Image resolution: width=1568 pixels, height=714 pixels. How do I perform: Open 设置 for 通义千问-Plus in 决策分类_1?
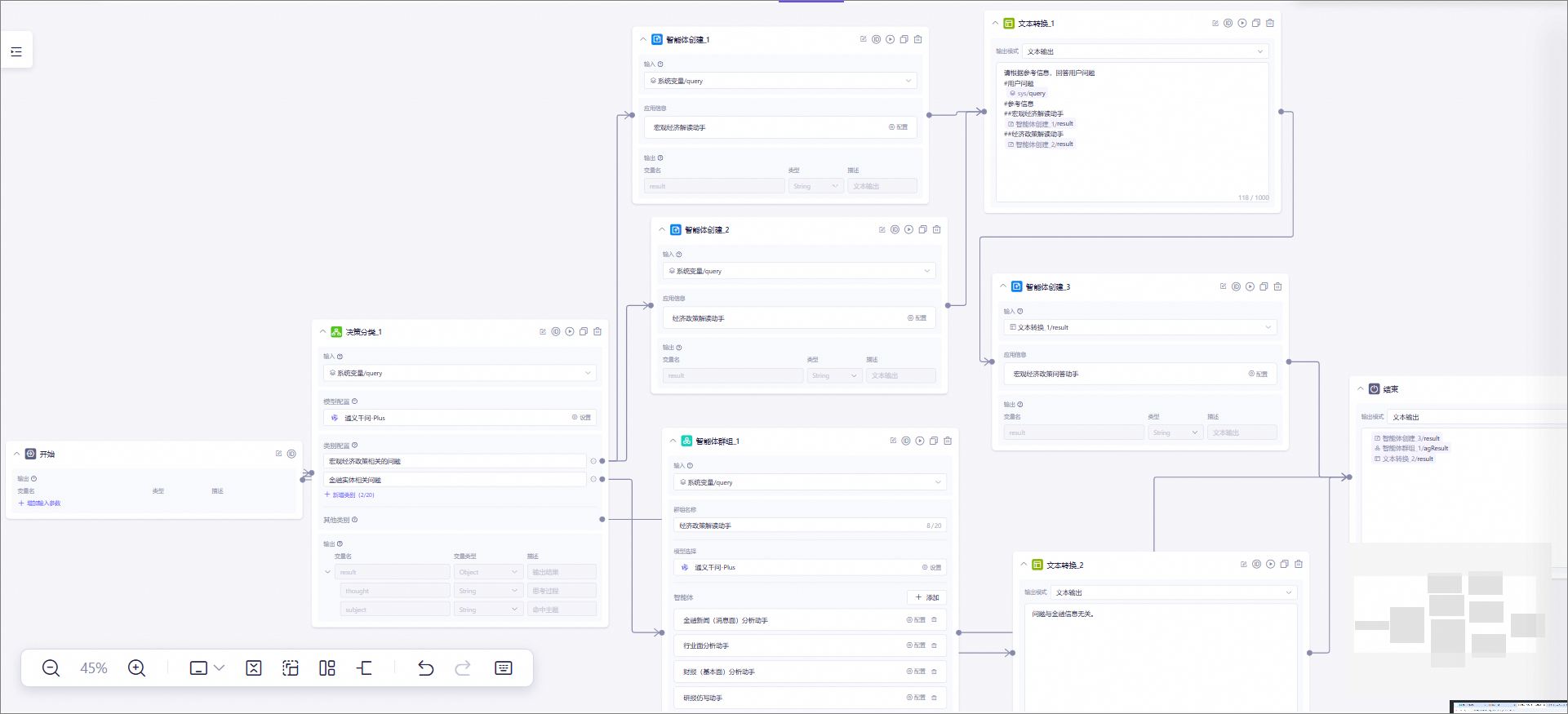(581, 418)
